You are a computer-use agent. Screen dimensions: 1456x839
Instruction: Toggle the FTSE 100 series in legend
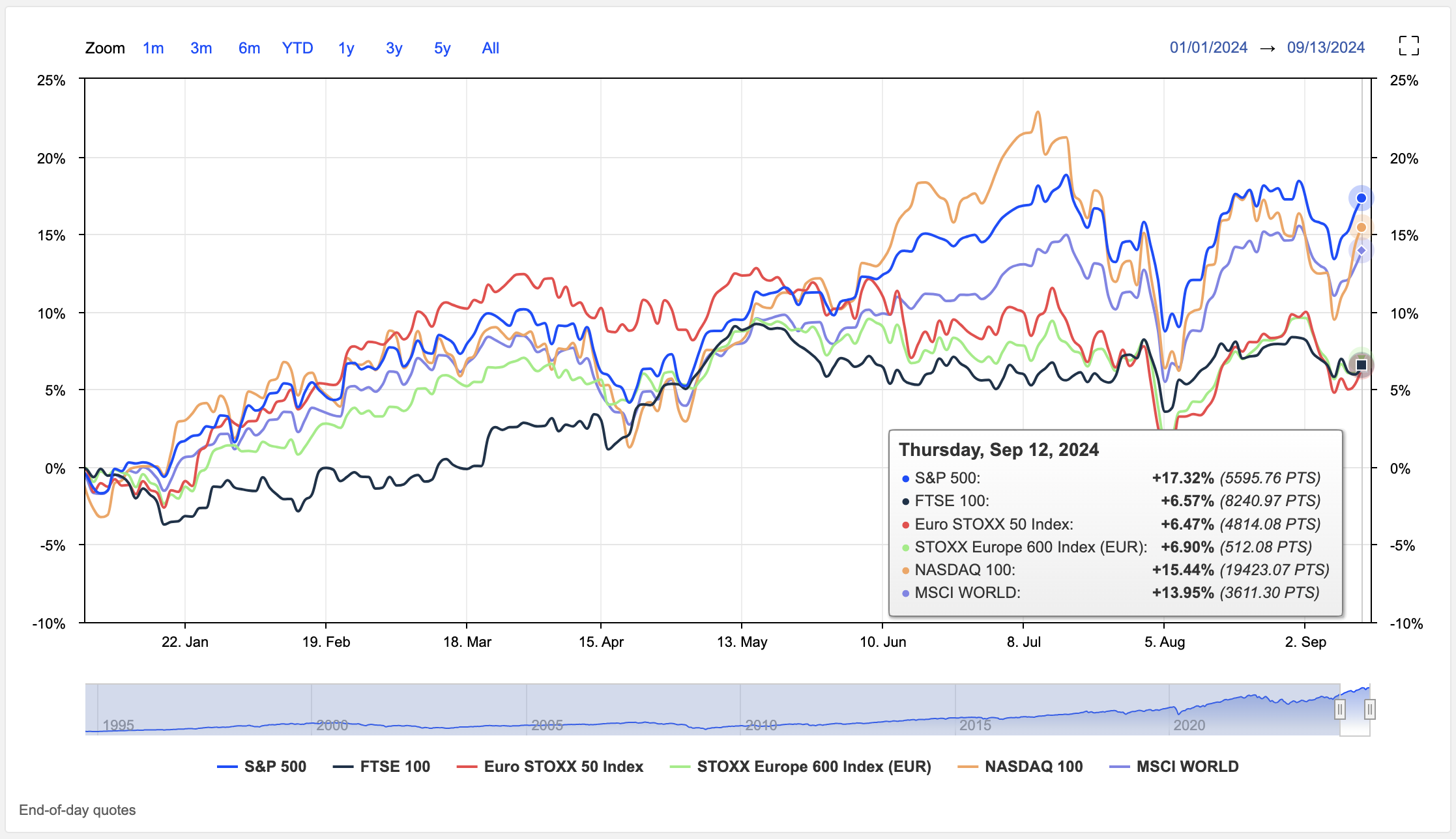(381, 767)
